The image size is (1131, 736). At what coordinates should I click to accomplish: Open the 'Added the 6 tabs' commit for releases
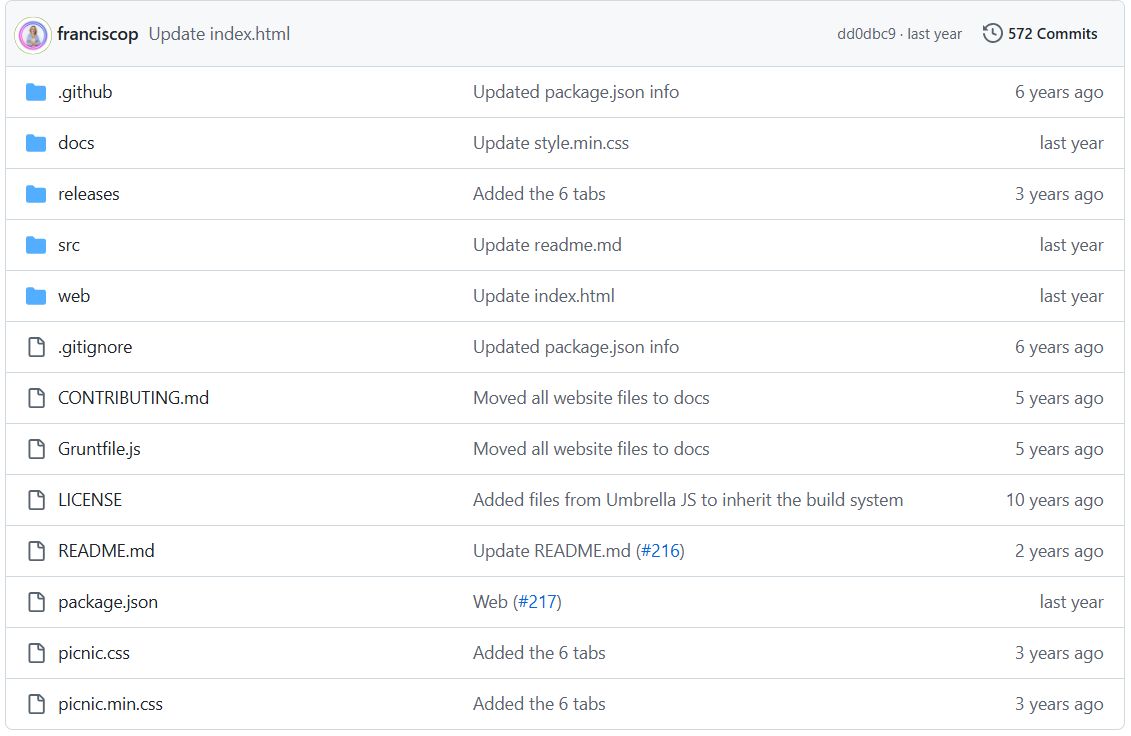540,193
